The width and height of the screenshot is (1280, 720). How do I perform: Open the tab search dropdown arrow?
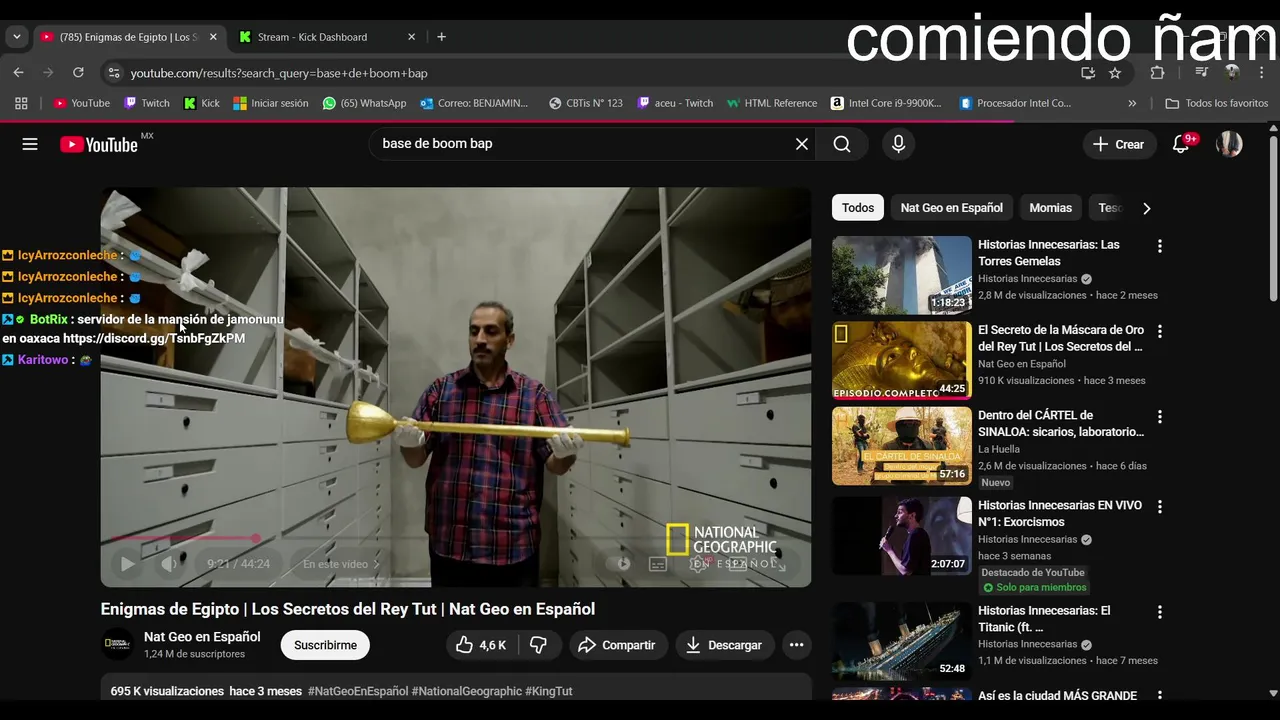click(x=16, y=37)
